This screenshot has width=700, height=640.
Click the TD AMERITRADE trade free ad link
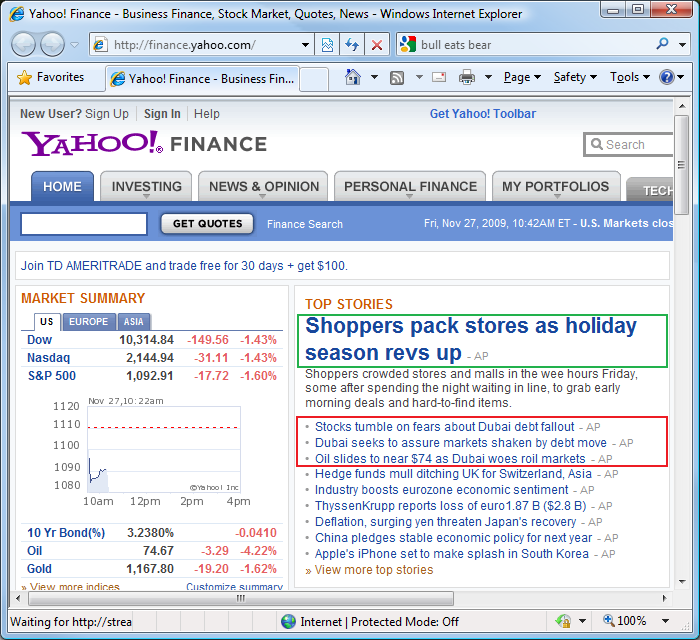pyautogui.click(x=184, y=266)
